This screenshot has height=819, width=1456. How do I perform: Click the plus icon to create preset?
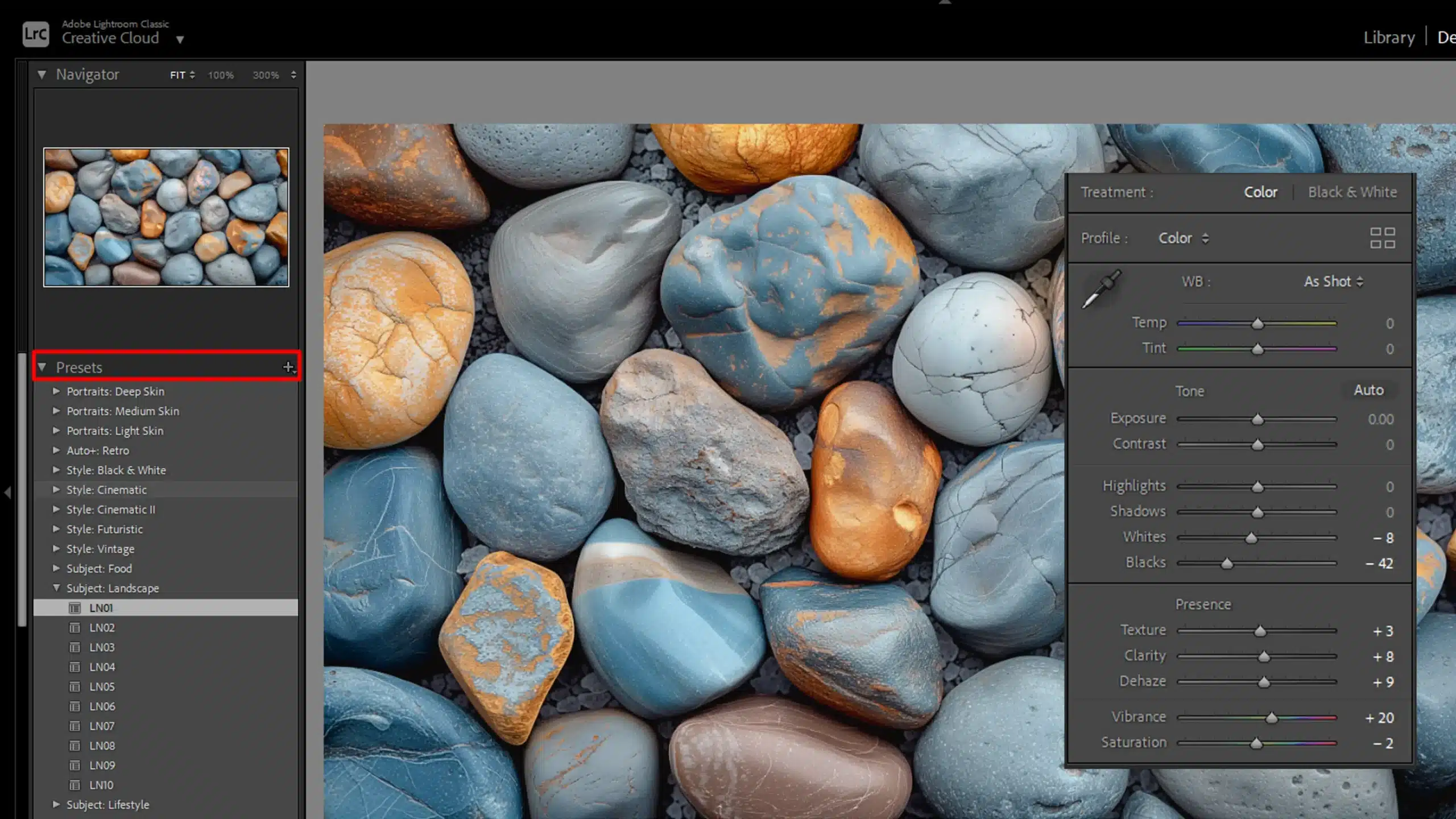point(289,367)
